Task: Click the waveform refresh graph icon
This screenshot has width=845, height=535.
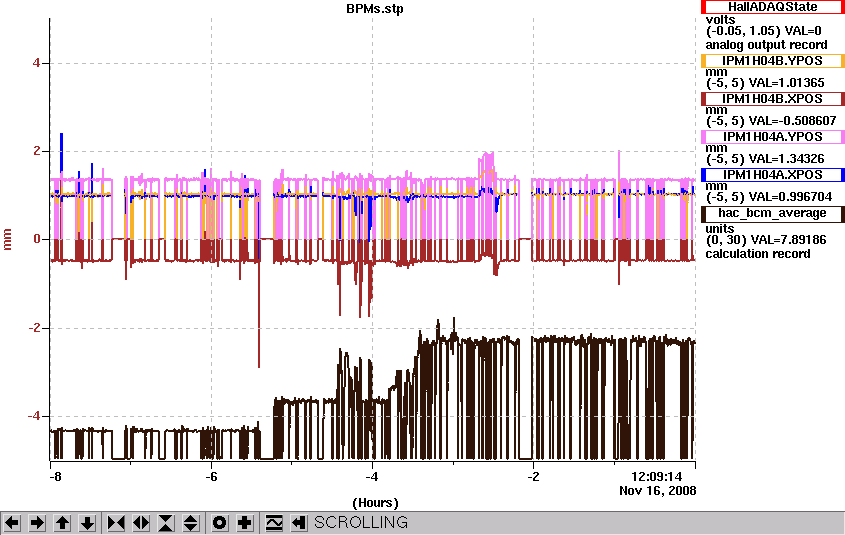Action: [x=274, y=523]
